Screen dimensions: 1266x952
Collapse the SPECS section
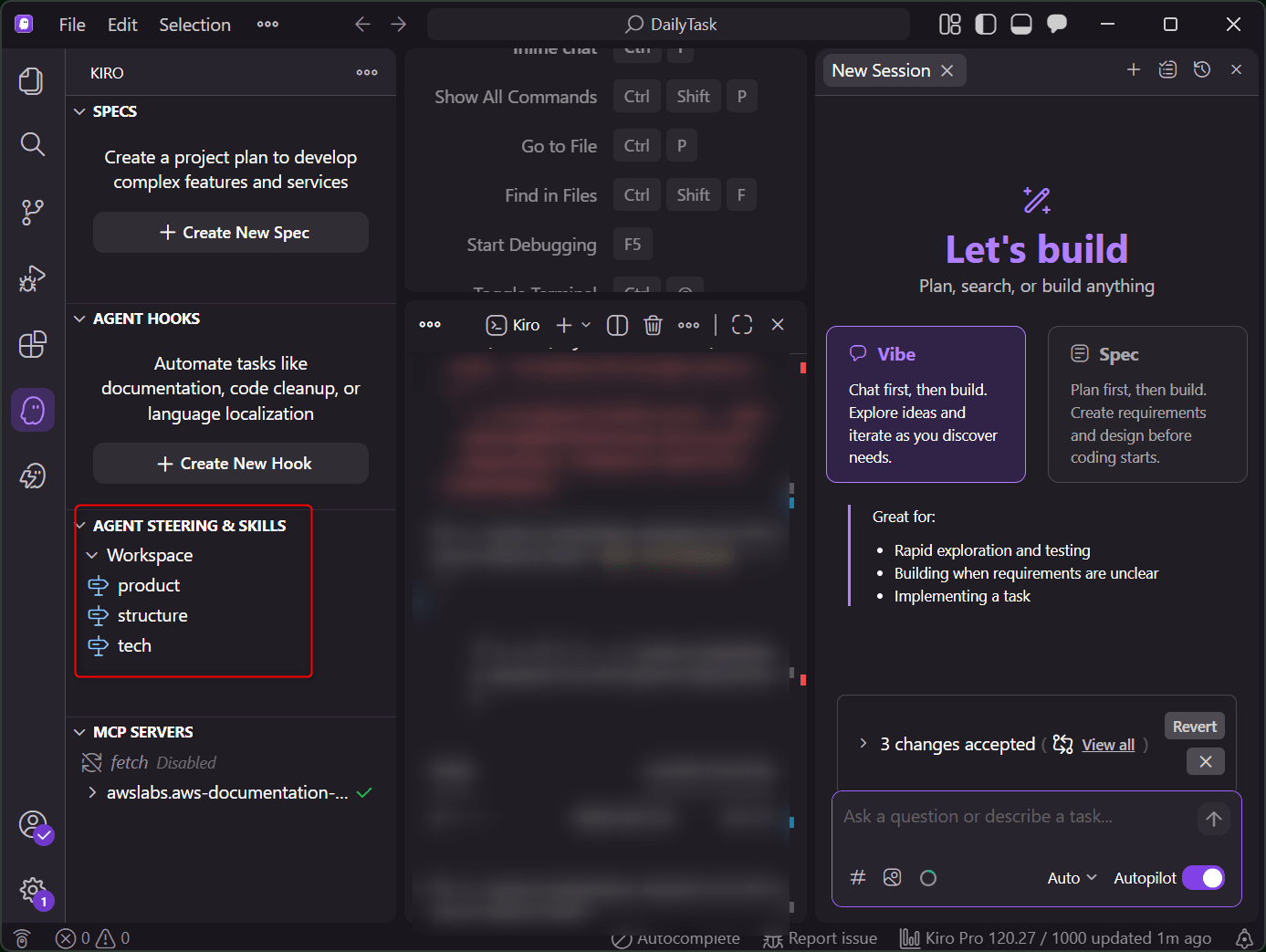[79, 111]
